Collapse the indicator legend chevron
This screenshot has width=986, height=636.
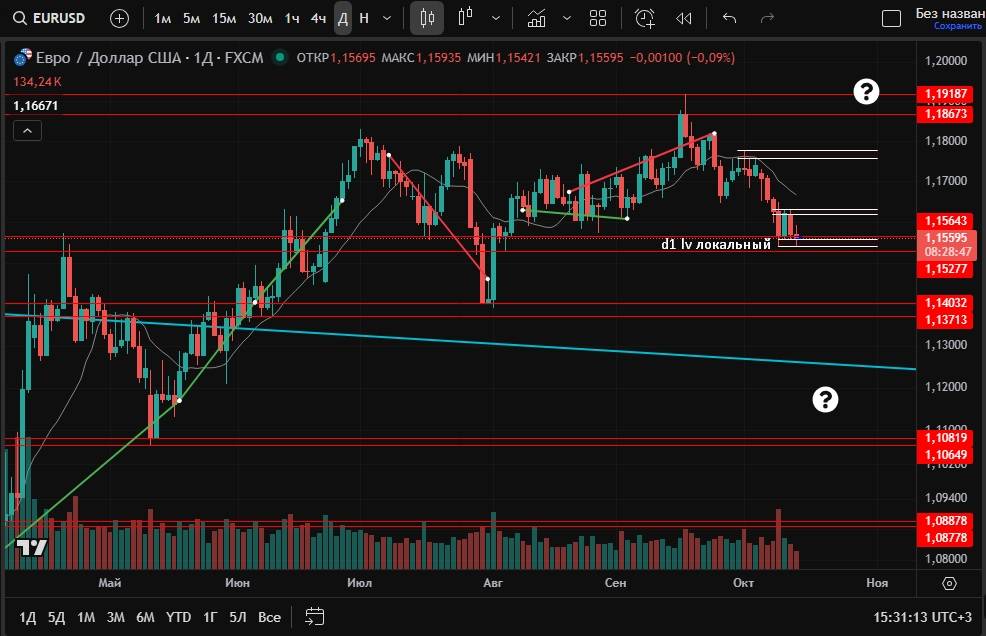click(x=27, y=130)
